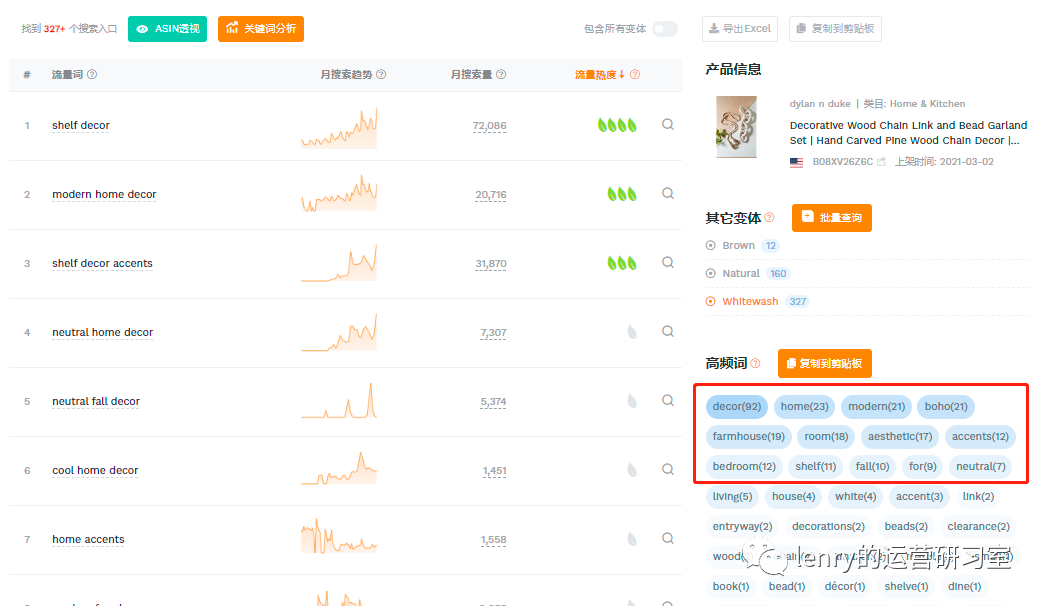Select the Brown variant radio option
1045x606 pixels.
click(x=711, y=246)
